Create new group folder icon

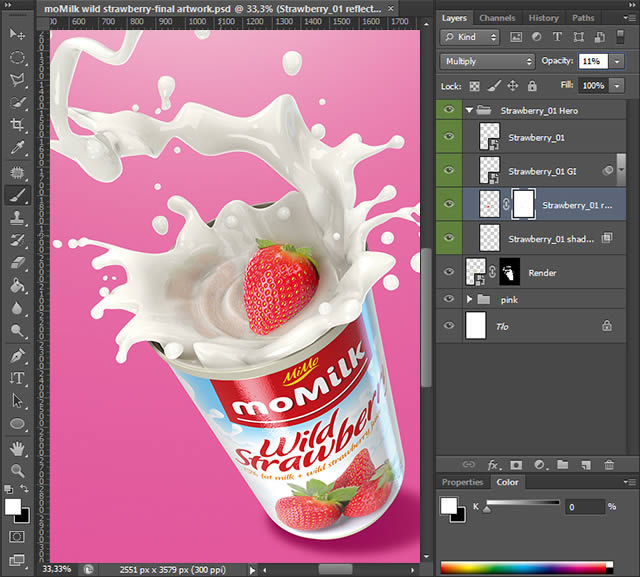[x=563, y=464]
